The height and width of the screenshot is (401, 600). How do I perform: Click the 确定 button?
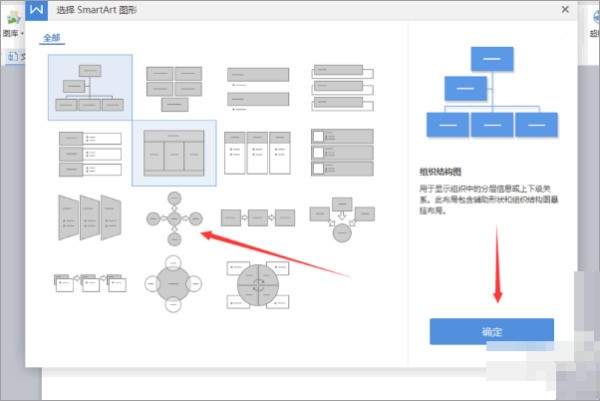point(491,332)
